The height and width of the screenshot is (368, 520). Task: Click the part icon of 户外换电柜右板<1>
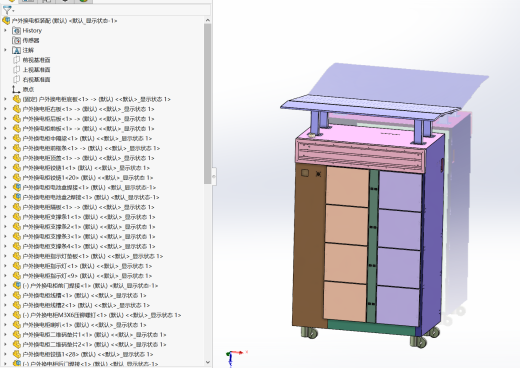coord(17,109)
